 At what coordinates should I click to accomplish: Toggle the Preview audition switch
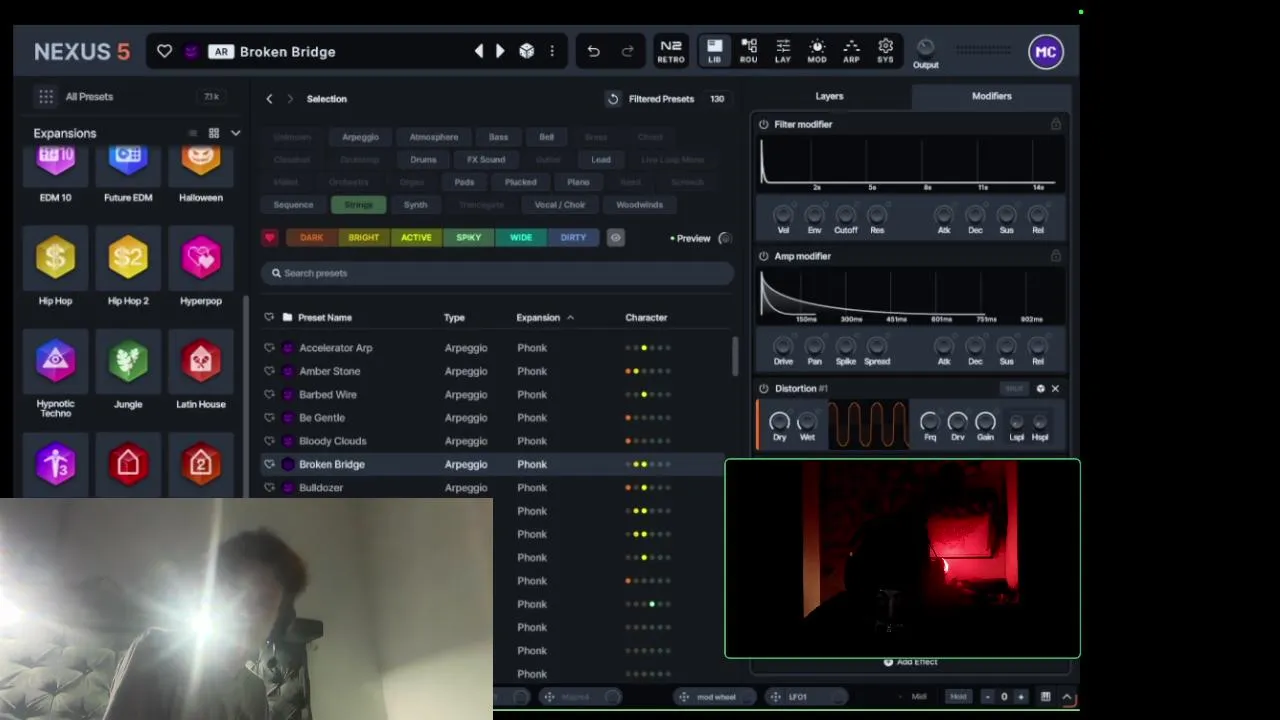tap(725, 238)
